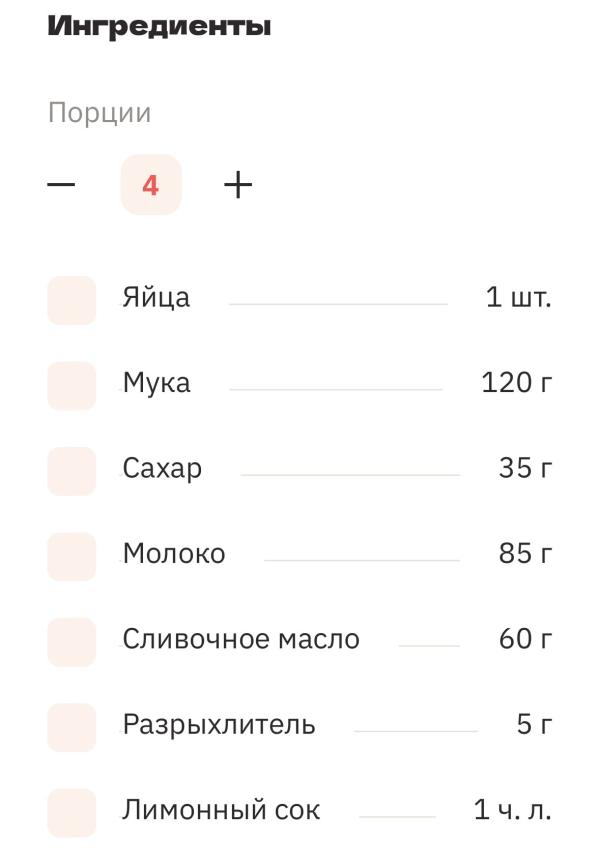Click the Лимонный сок ingredient name
This screenshot has width=600, height=867.
[221, 810]
